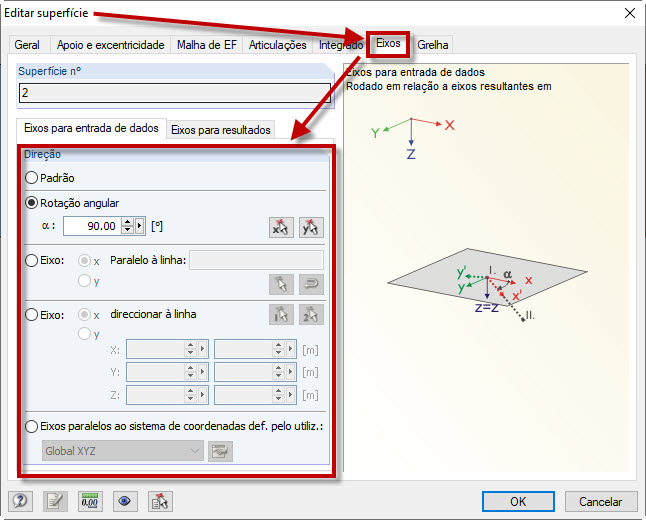This screenshot has height=520, width=646.
Task: Open Eixos para resultados subtab
Action: click(221, 130)
